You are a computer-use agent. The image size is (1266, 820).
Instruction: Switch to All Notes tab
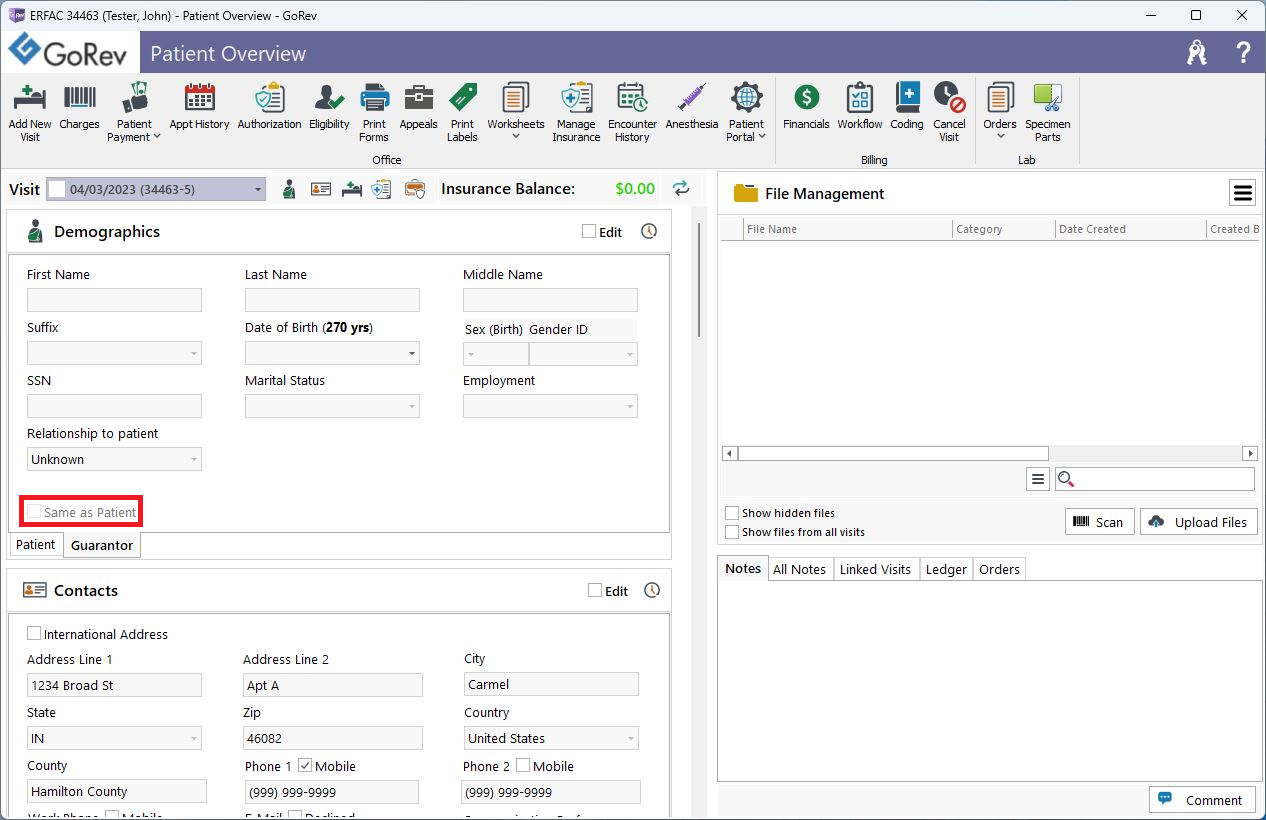pyautogui.click(x=799, y=569)
